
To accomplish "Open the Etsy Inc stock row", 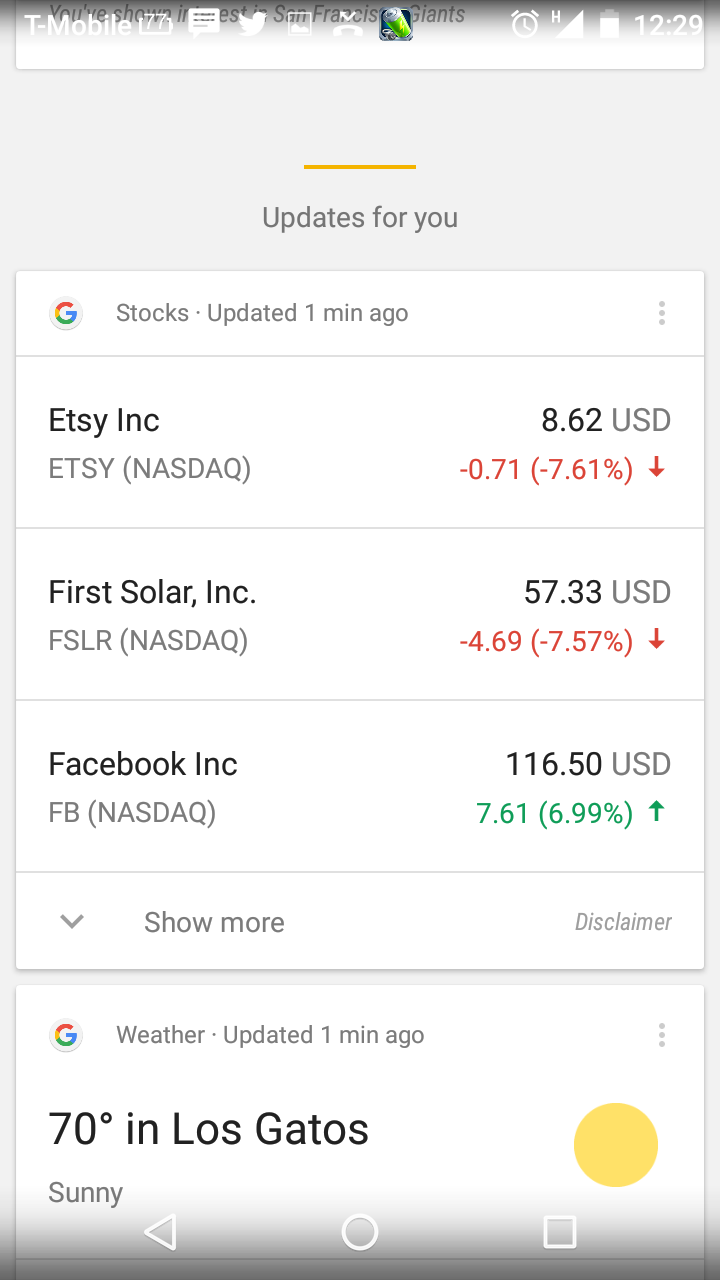I will point(360,442).
